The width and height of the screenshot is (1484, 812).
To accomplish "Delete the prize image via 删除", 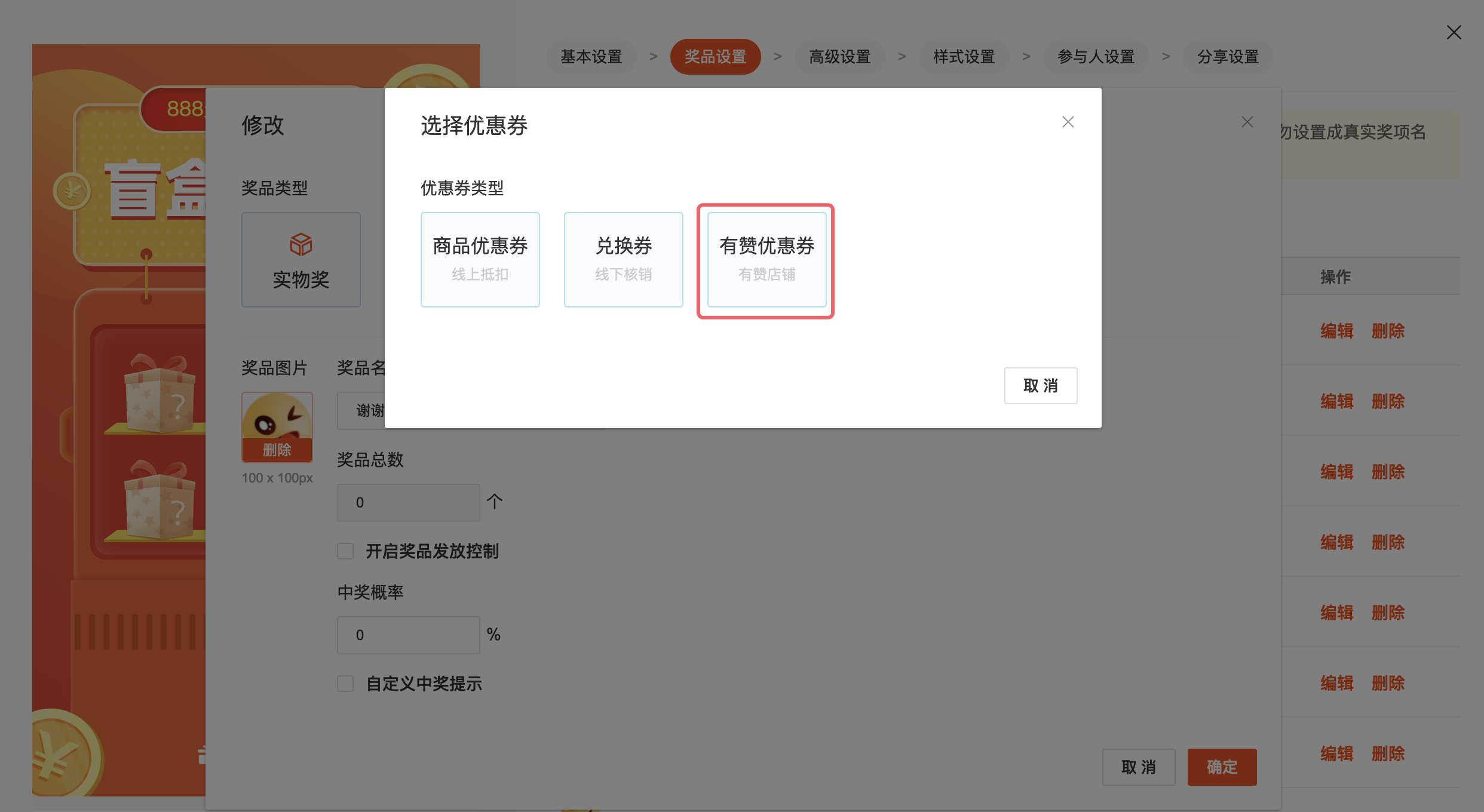I will click(x=277, y=450).
